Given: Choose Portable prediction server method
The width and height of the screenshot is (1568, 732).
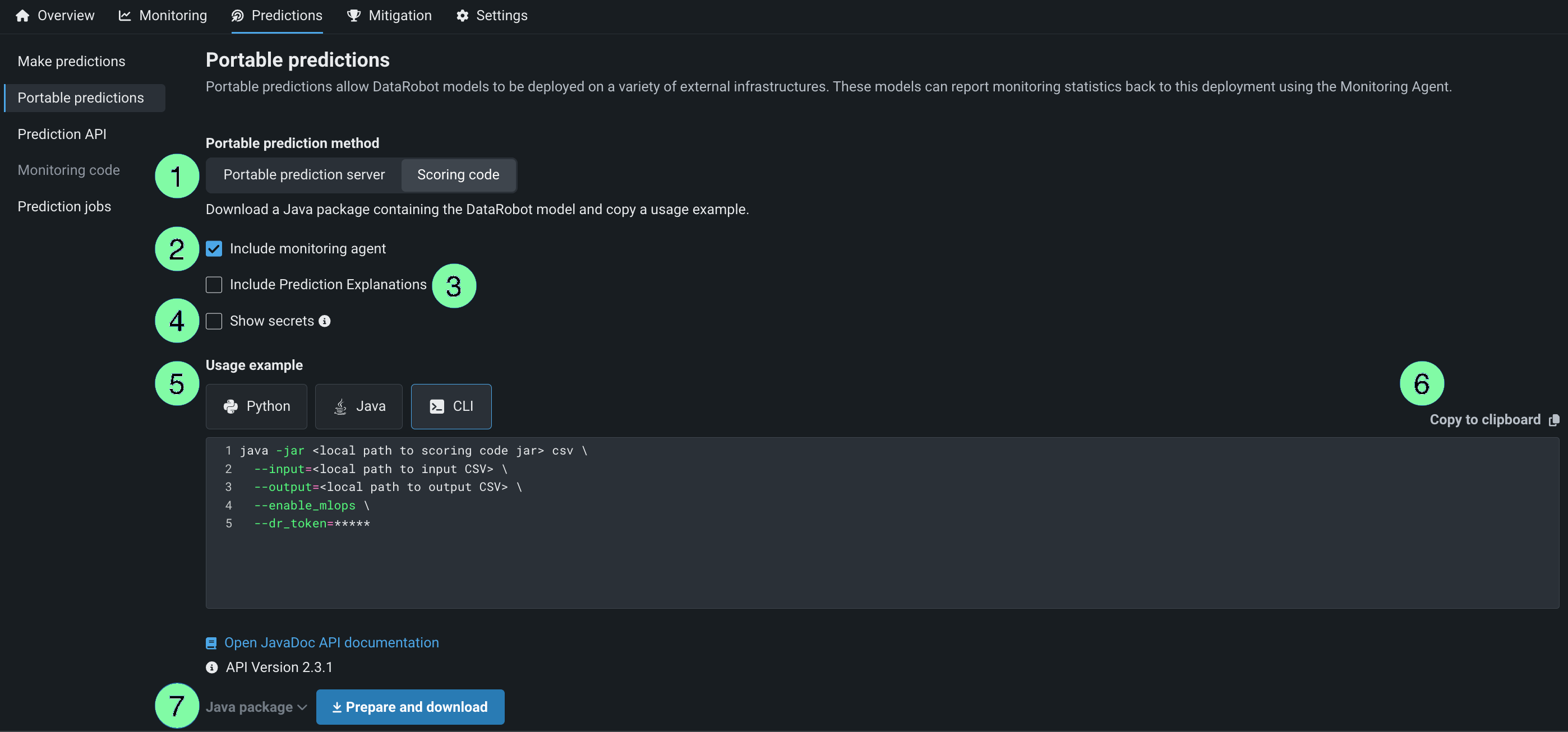Looking at the screenshot, I should click(x=304, y=175).
